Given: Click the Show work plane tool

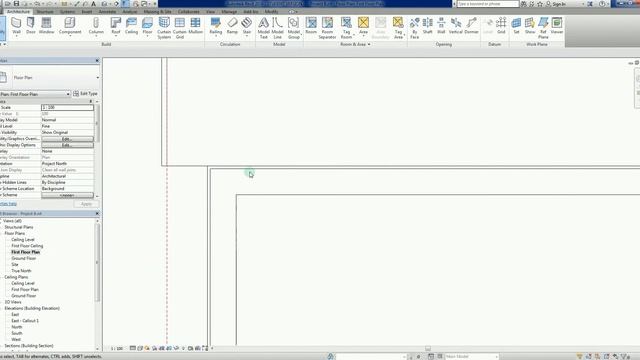Looking at the screenshot, I should [530, 26].
